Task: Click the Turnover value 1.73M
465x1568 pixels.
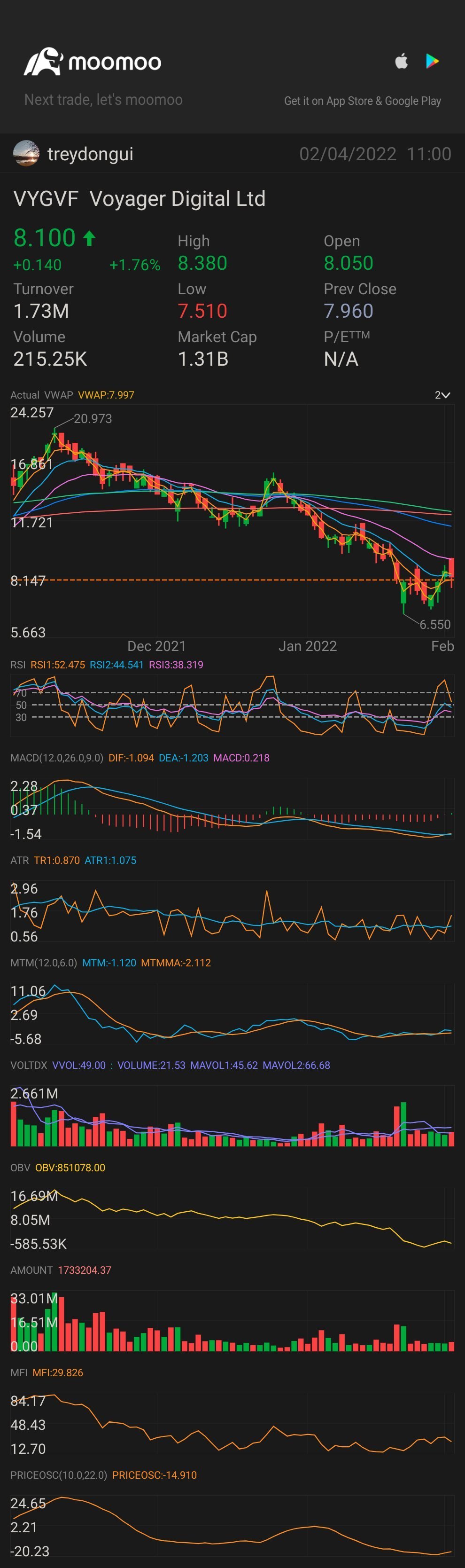Action: coord(41,311)
